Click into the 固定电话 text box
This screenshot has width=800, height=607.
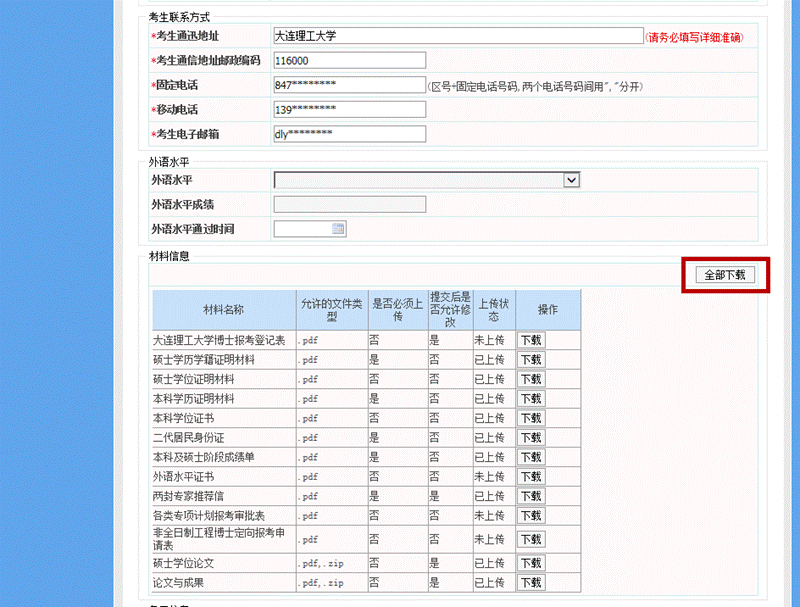[349, 85]
